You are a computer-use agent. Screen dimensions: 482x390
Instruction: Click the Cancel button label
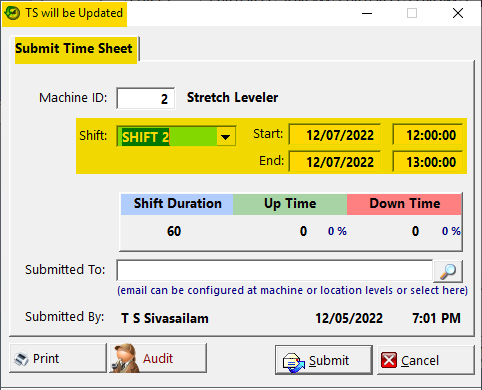(x=420, y=361)
